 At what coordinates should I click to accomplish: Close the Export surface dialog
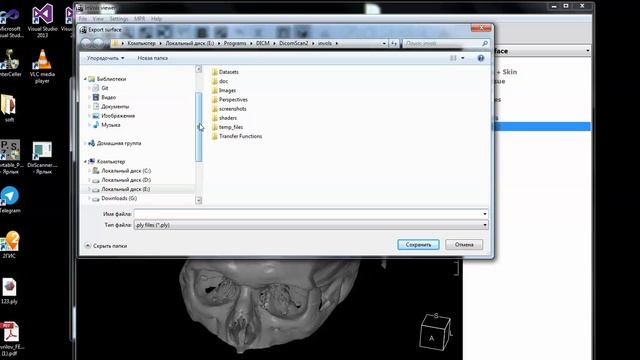481,28
